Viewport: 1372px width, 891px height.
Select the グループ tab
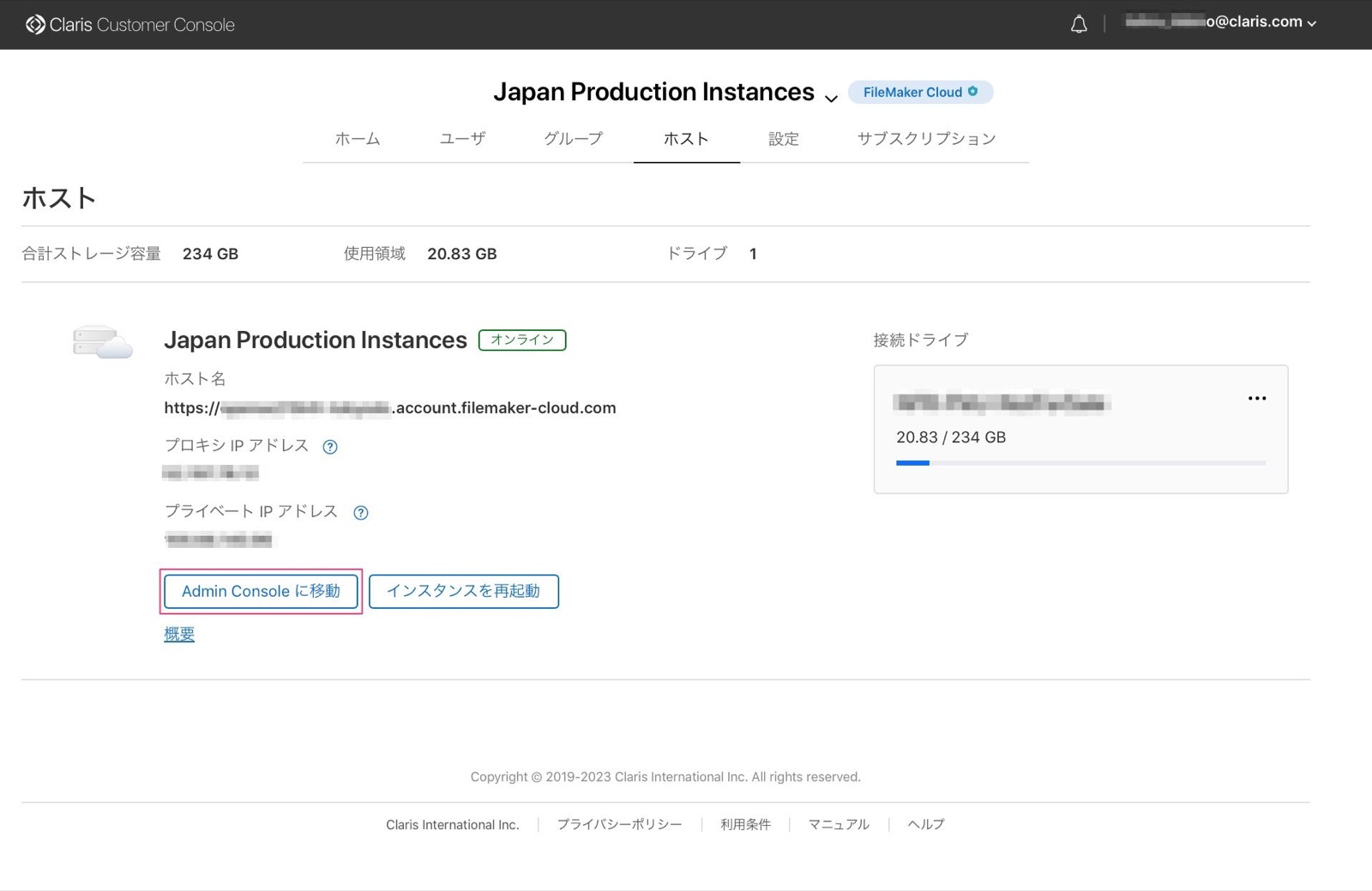coord(573,138)
